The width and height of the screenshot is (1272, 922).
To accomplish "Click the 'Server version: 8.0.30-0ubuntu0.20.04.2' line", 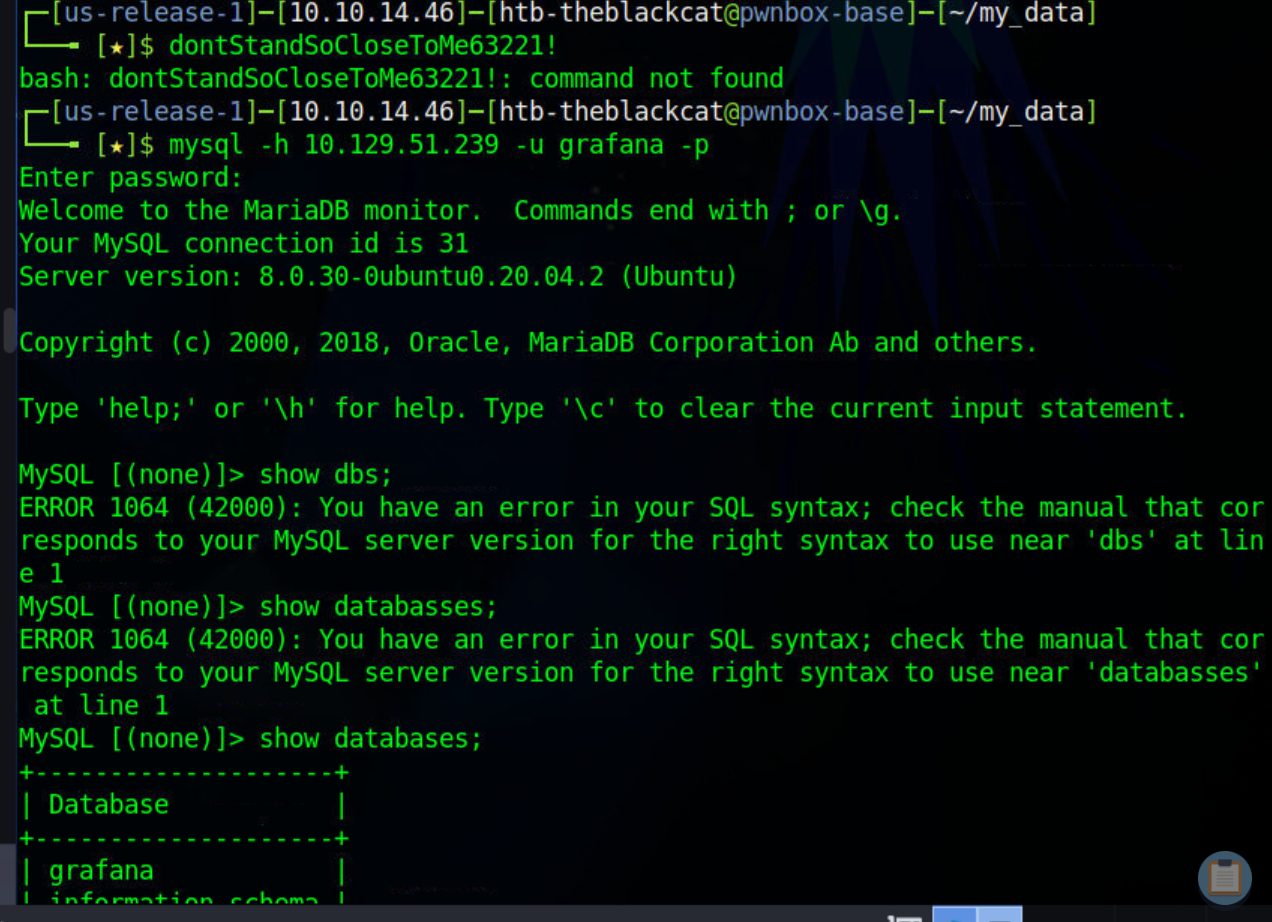I will point(378,276).
